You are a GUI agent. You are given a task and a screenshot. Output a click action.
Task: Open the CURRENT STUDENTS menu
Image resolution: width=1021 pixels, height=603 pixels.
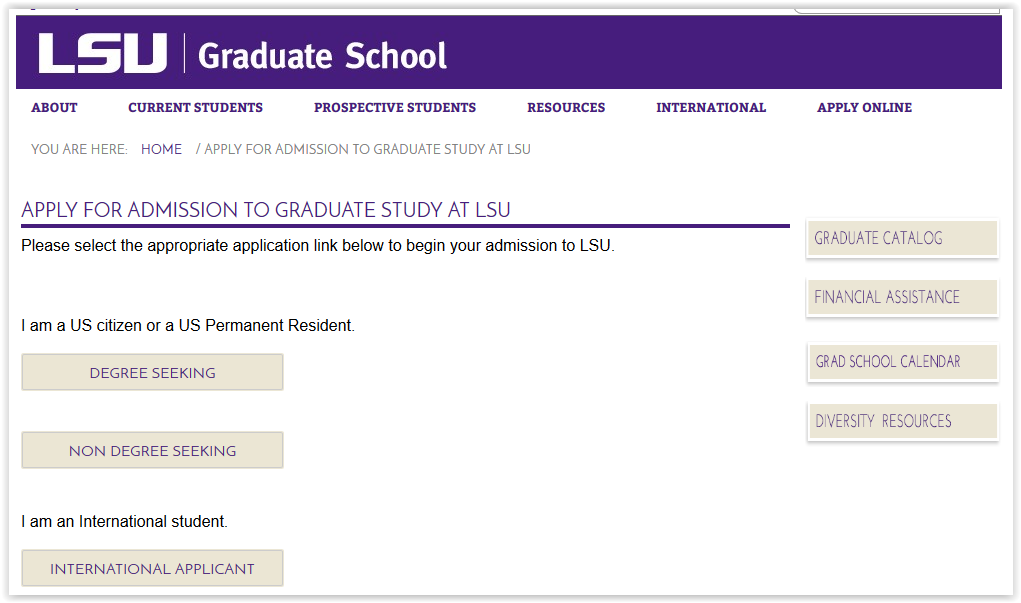[x=195, y=107]
